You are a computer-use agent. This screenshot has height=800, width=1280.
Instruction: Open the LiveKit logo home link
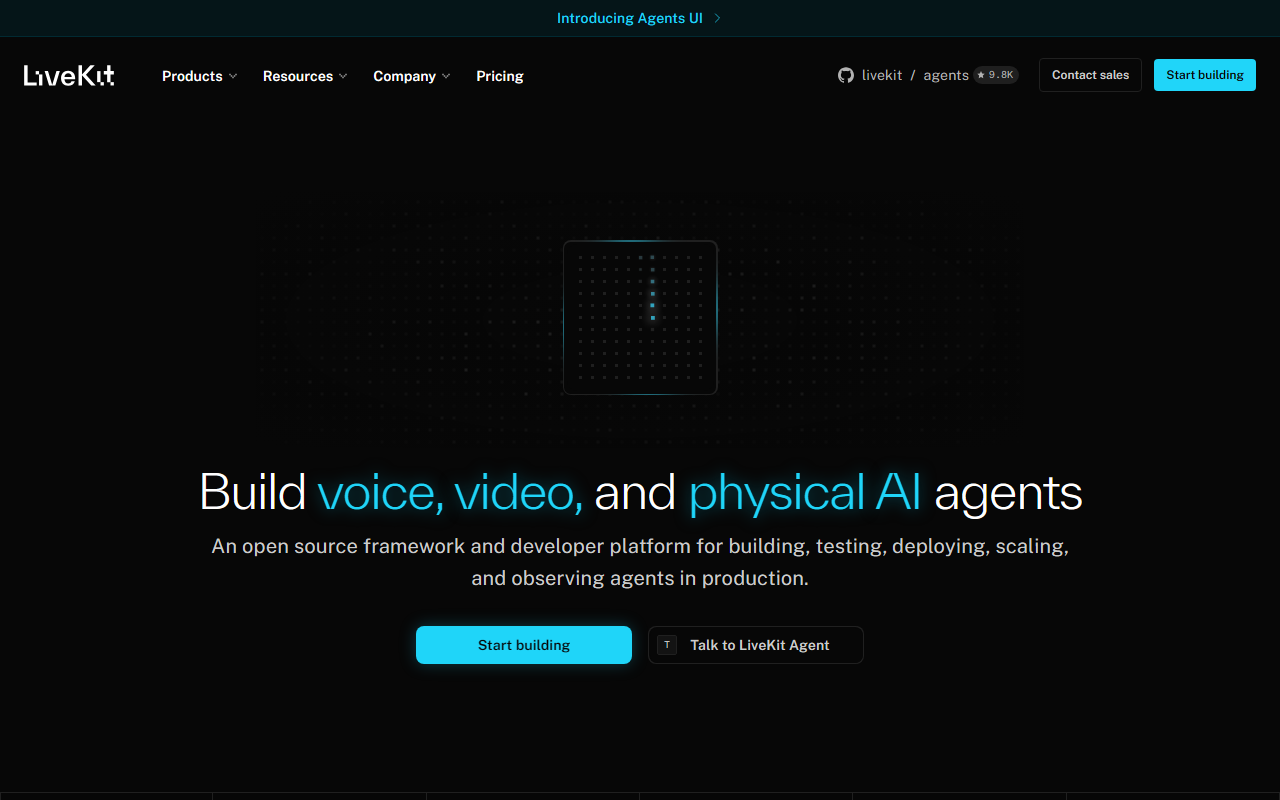(x=69, y=76)
